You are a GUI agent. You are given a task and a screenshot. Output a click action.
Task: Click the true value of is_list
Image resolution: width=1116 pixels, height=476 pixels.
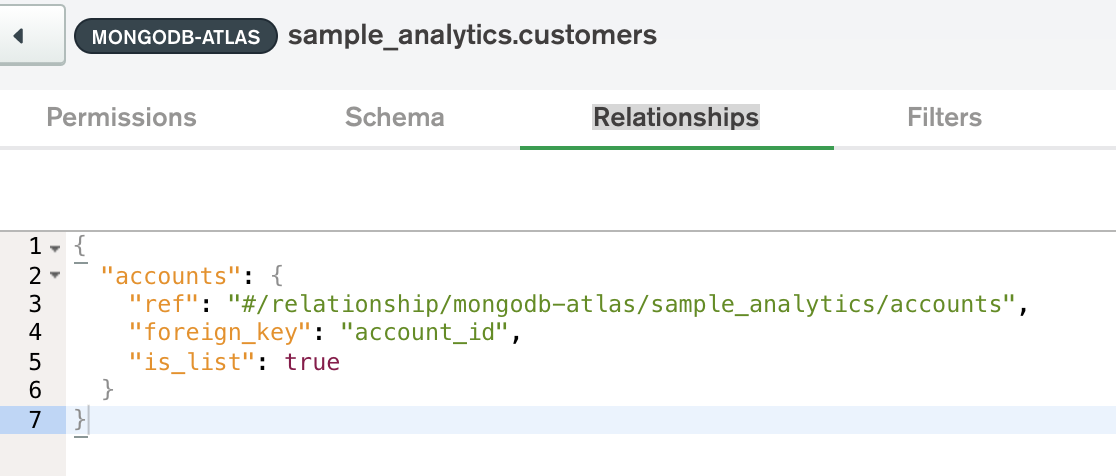coord(312,362)
